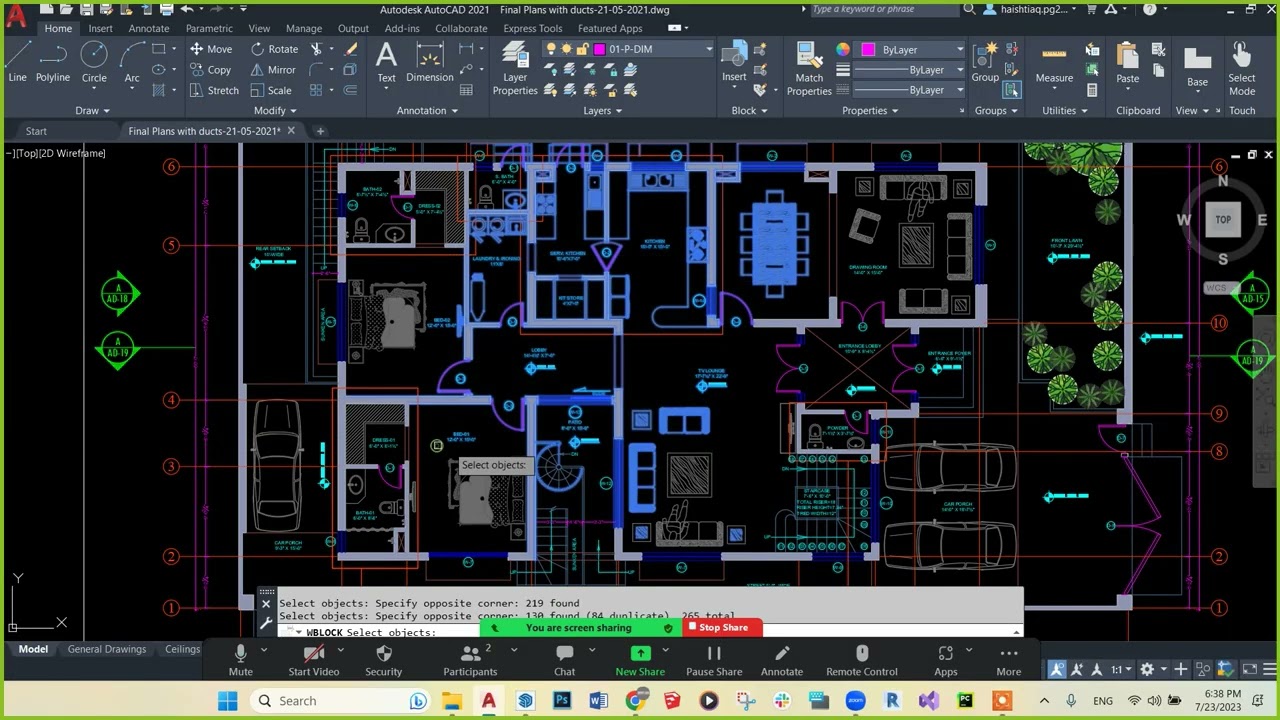The height and width of the screenshot is (720, 1280).
Task: Click New Share in Zoom toolbar
Action: (640, 660)
